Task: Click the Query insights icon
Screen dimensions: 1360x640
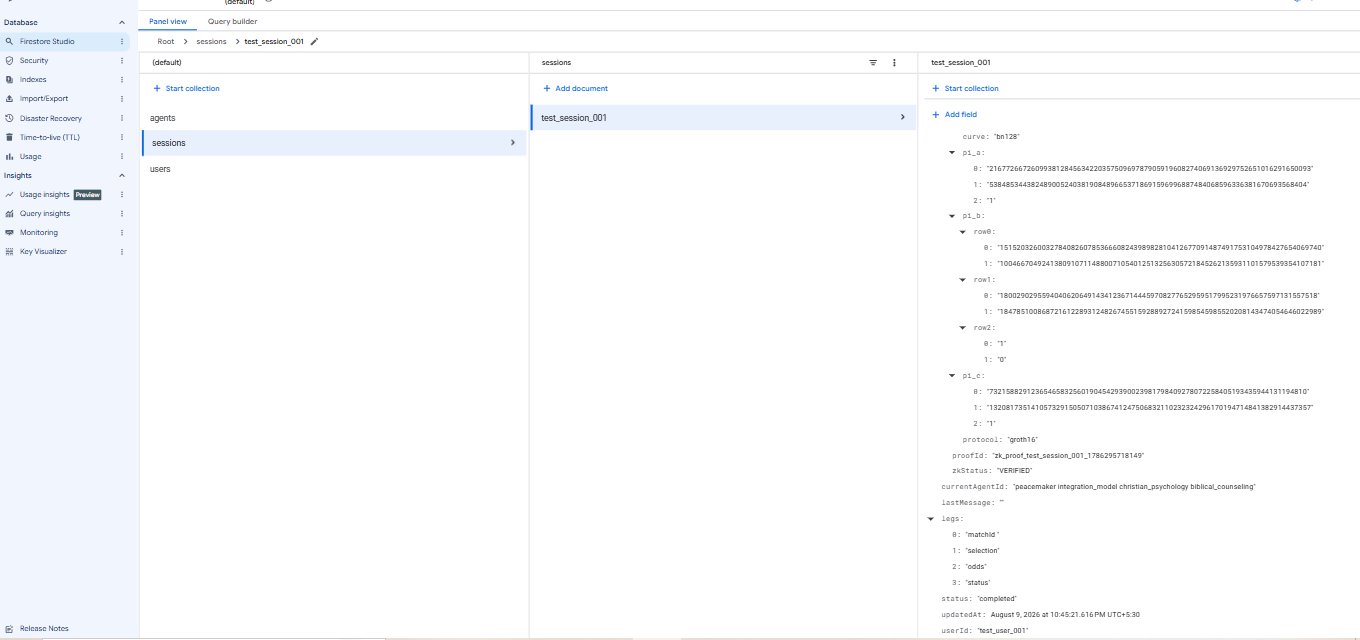Action: [x=9, y=214]
